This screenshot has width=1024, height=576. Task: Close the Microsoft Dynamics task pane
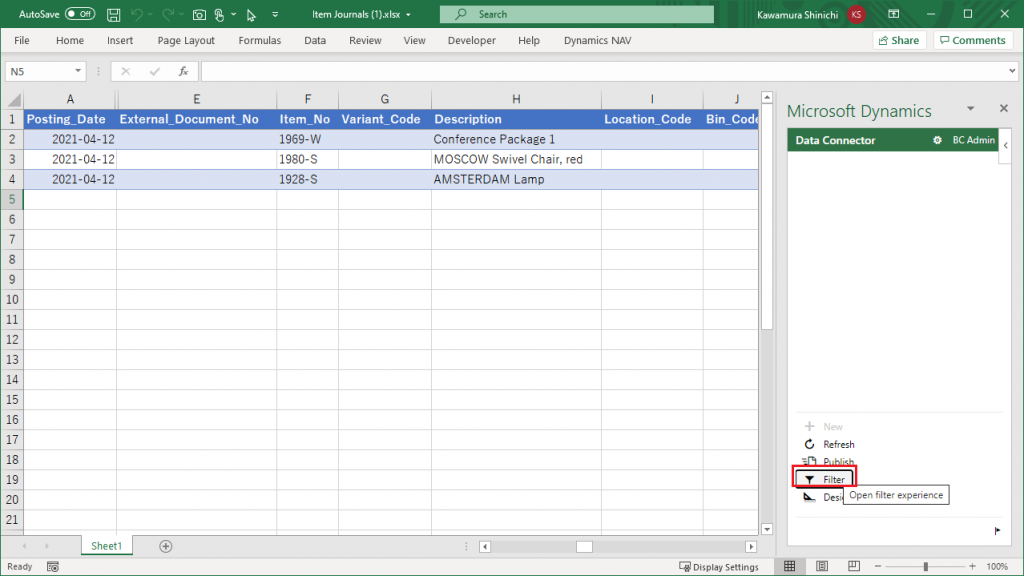tap(1004, 108)
